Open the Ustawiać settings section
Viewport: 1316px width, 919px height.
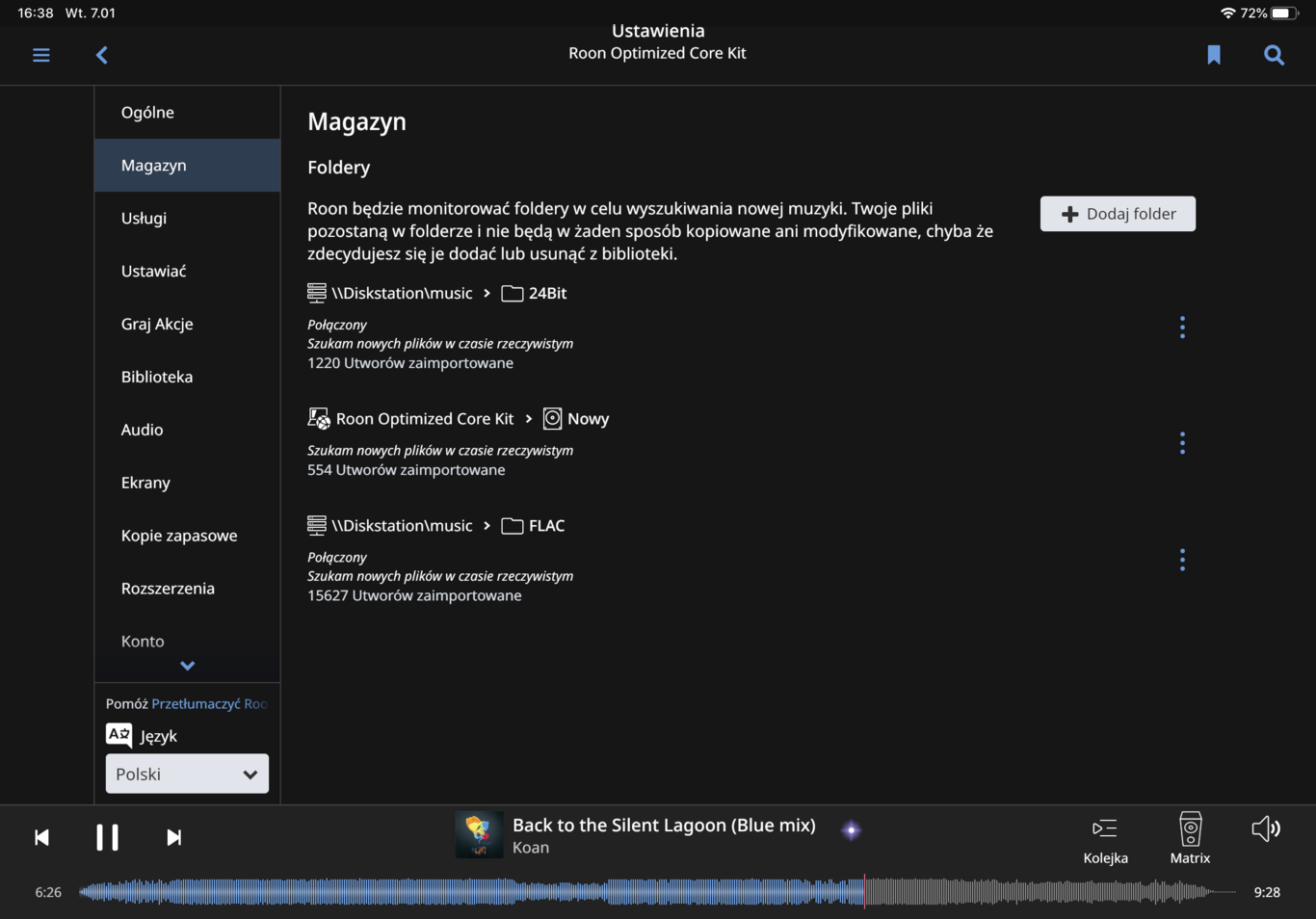pos(187,272)
